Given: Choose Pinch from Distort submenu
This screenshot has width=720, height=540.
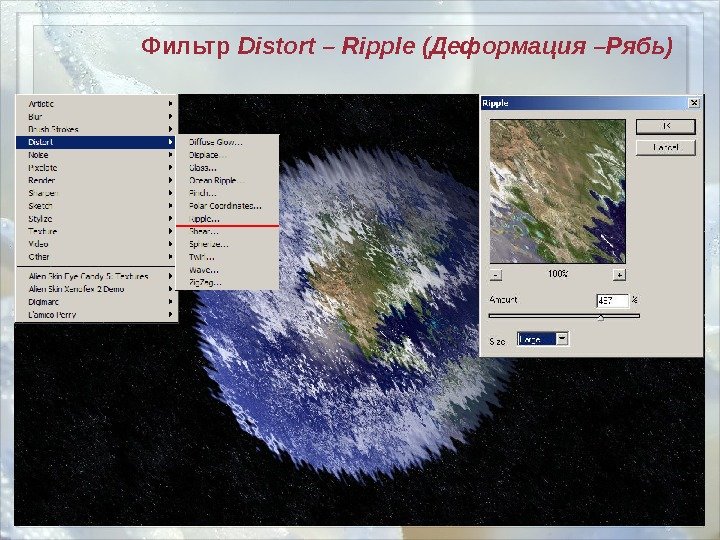Looking at the screenshot, I should tap(228, 193).
